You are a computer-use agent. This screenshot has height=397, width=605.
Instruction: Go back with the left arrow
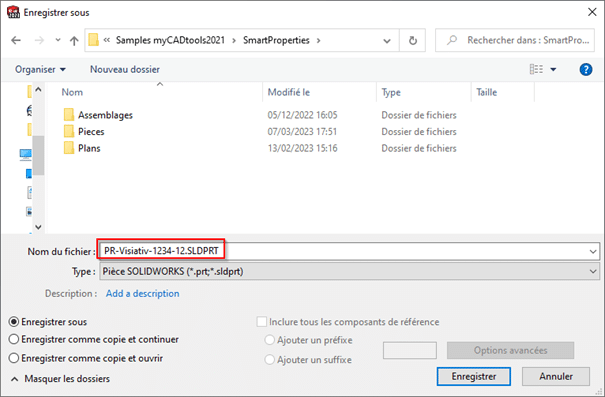[16, 40]
